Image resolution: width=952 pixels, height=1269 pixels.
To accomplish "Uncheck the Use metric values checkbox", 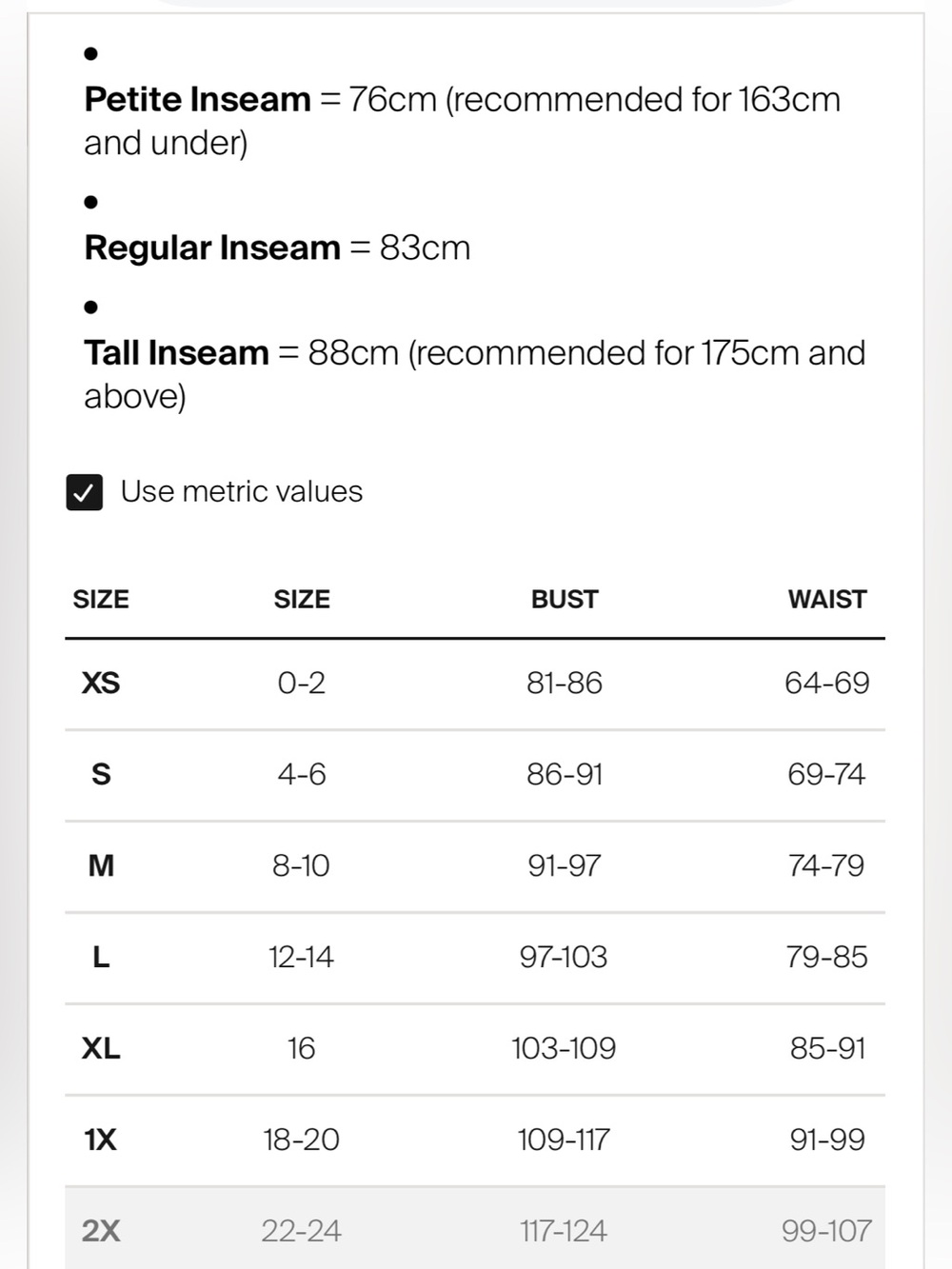I will (x=85, y=492).
